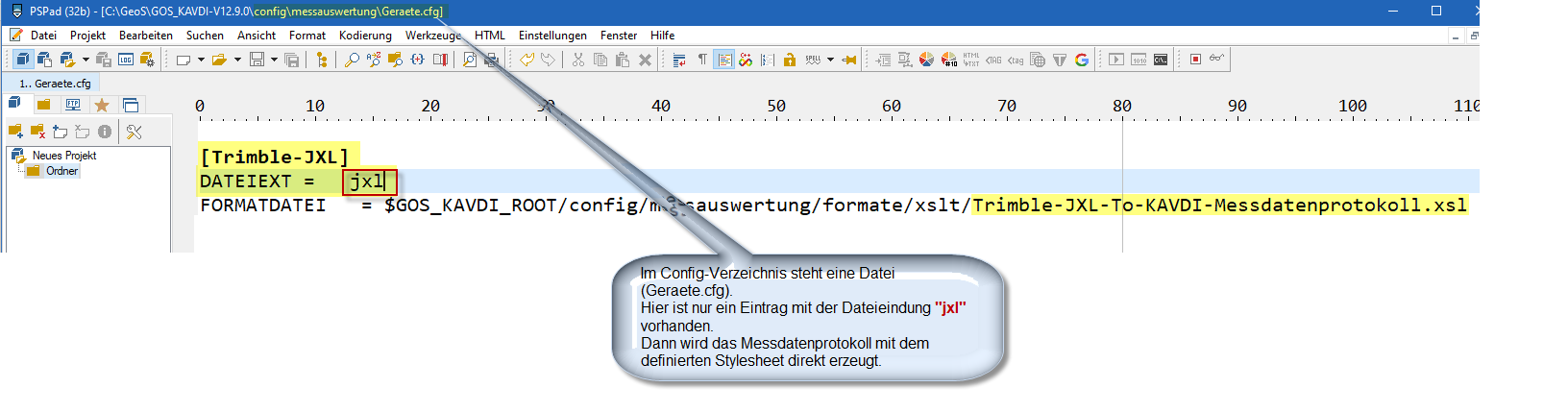Image resolution: width=1568 pixels, height=412 pixels.
Task: Select the Ordner item in project tree
Action: pyautogui.click(x=61, y=171)
